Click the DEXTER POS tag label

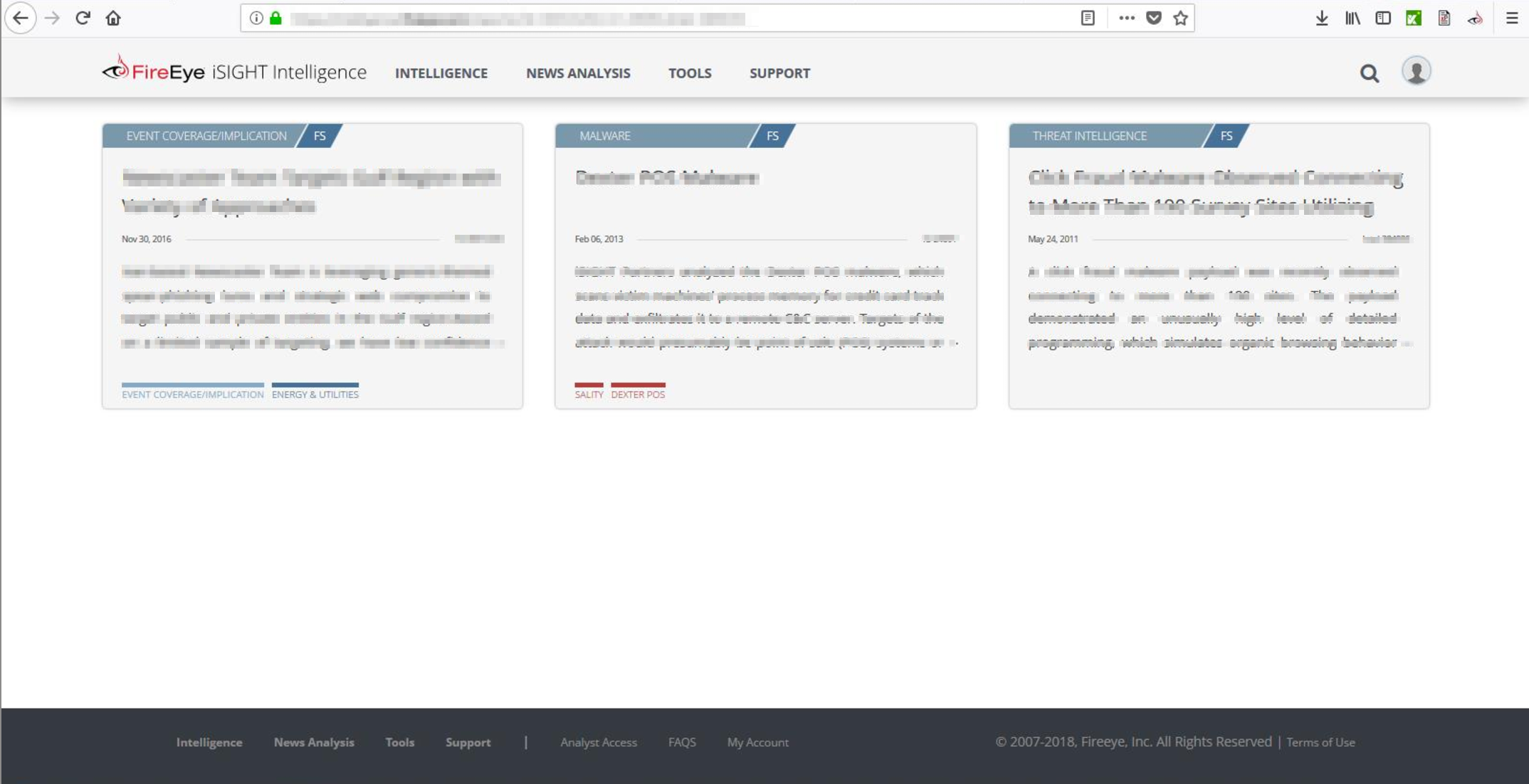point(637,394)
